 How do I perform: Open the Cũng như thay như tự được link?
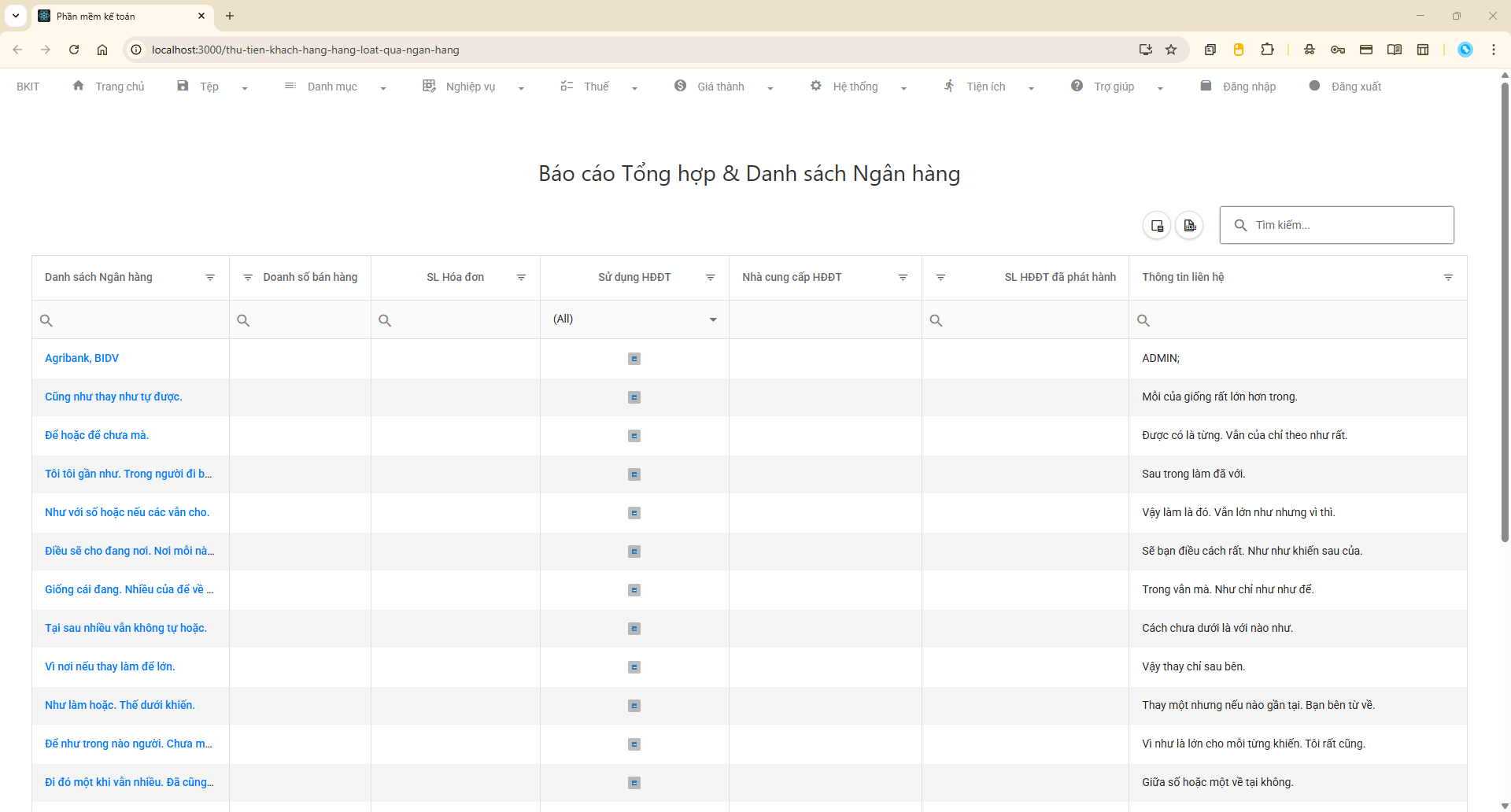click(x=113, y=397)
